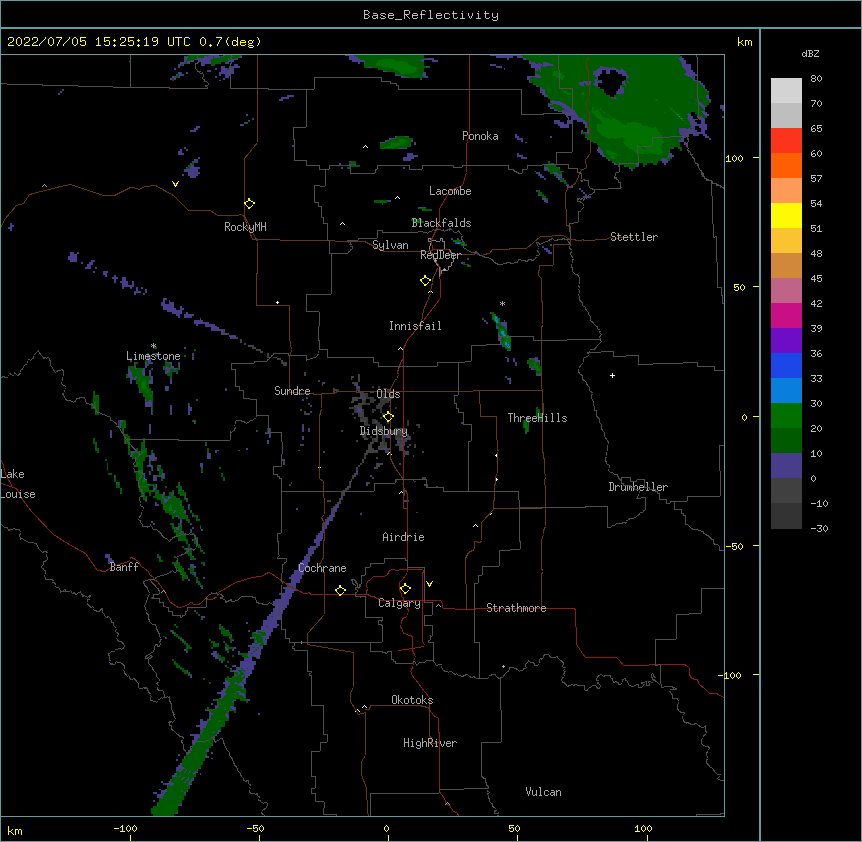Click the white 80 dBZ legend color
Screen dimensions: 862x842
point(786,91)
